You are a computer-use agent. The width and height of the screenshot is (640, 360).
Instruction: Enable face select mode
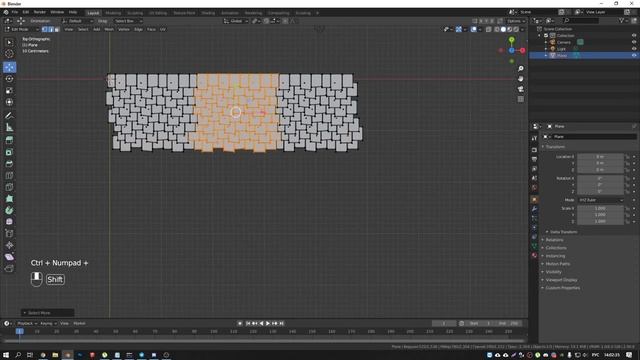tap(57, 29)
